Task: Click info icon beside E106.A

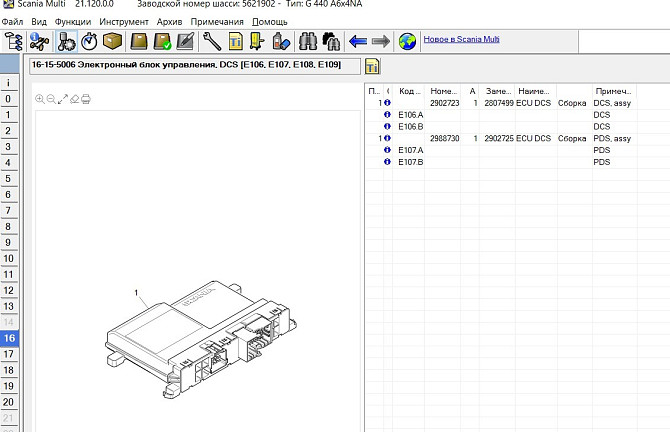Action: tap(387, 115)
